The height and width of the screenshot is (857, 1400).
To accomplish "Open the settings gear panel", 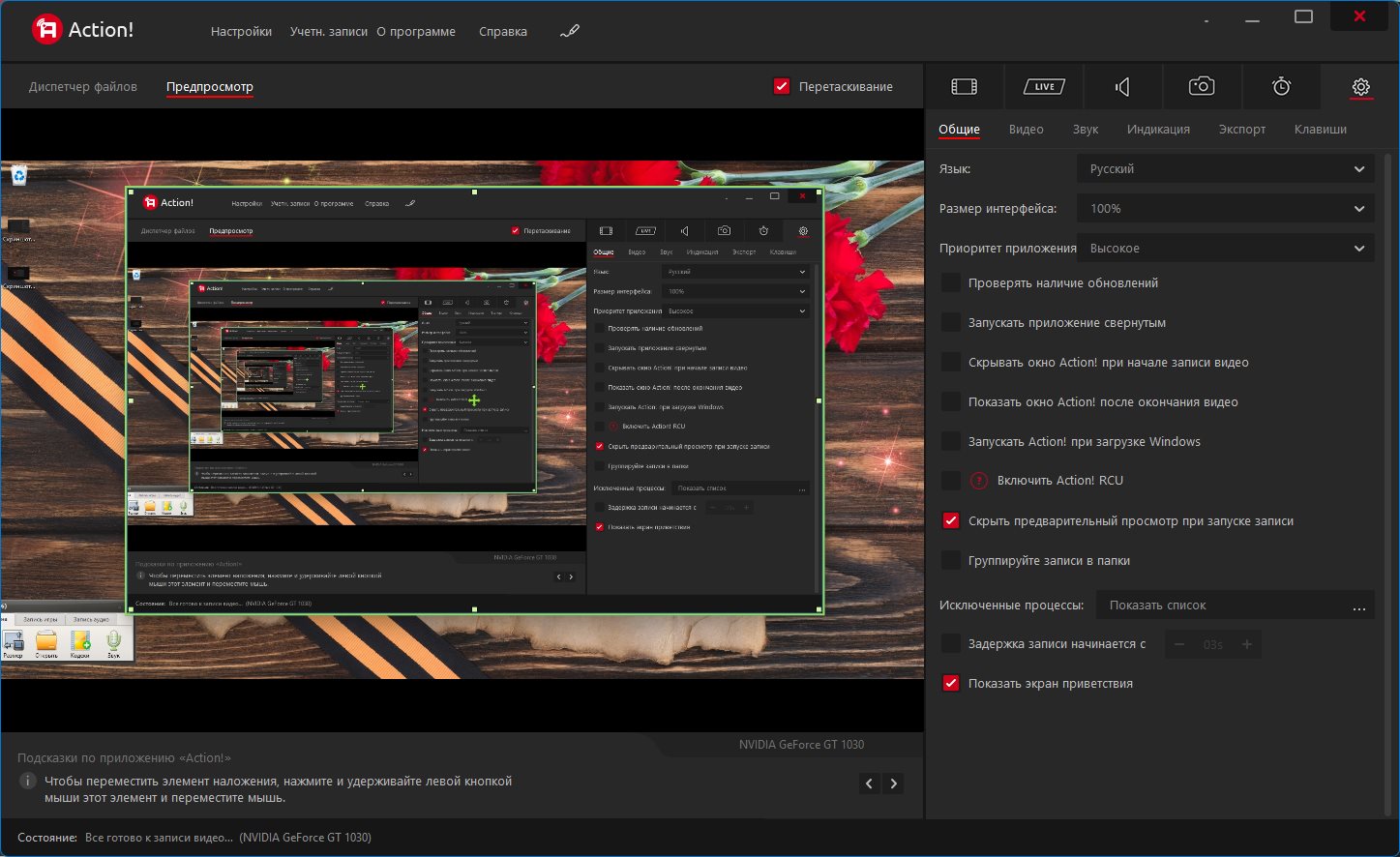I will 1360,86.
